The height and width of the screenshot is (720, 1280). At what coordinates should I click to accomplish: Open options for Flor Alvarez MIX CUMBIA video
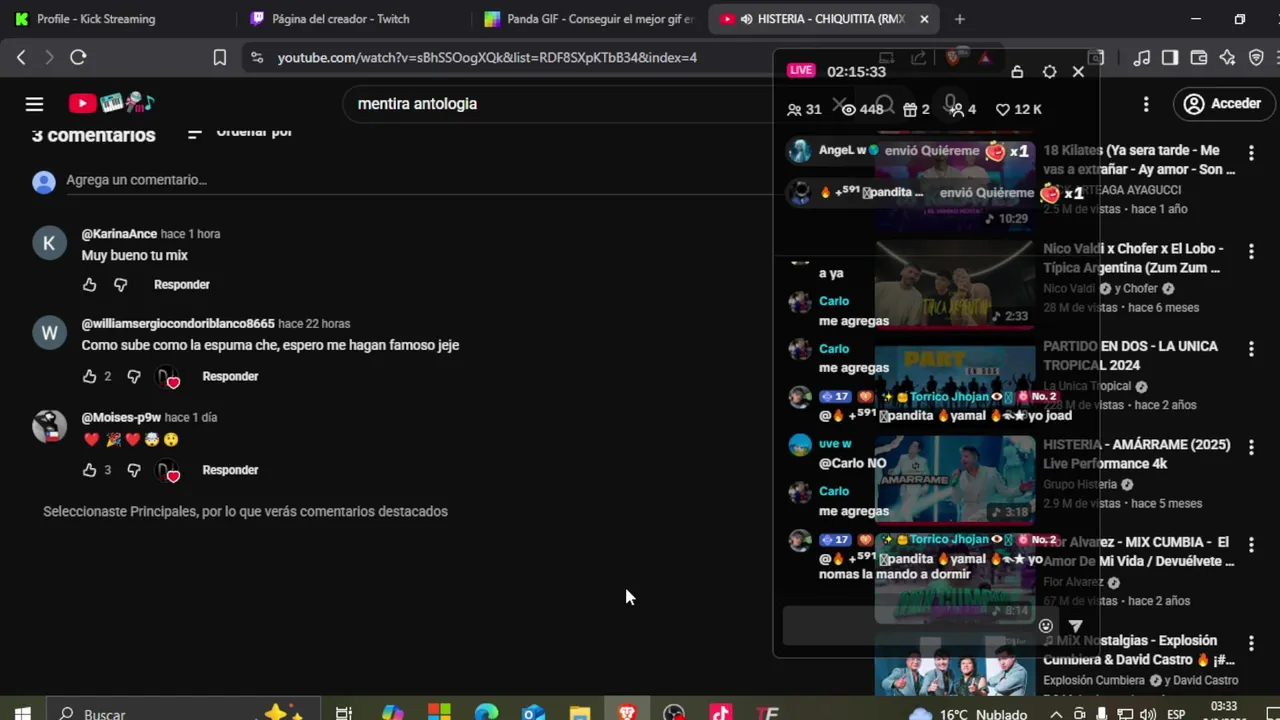pyautogui.click(x=1251, y=545)
